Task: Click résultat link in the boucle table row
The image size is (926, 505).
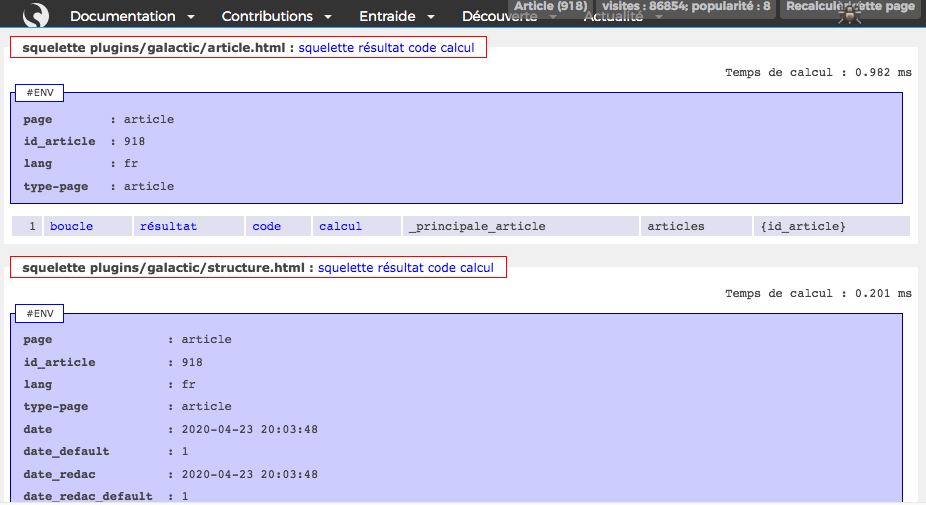Action: coord(168,227)
